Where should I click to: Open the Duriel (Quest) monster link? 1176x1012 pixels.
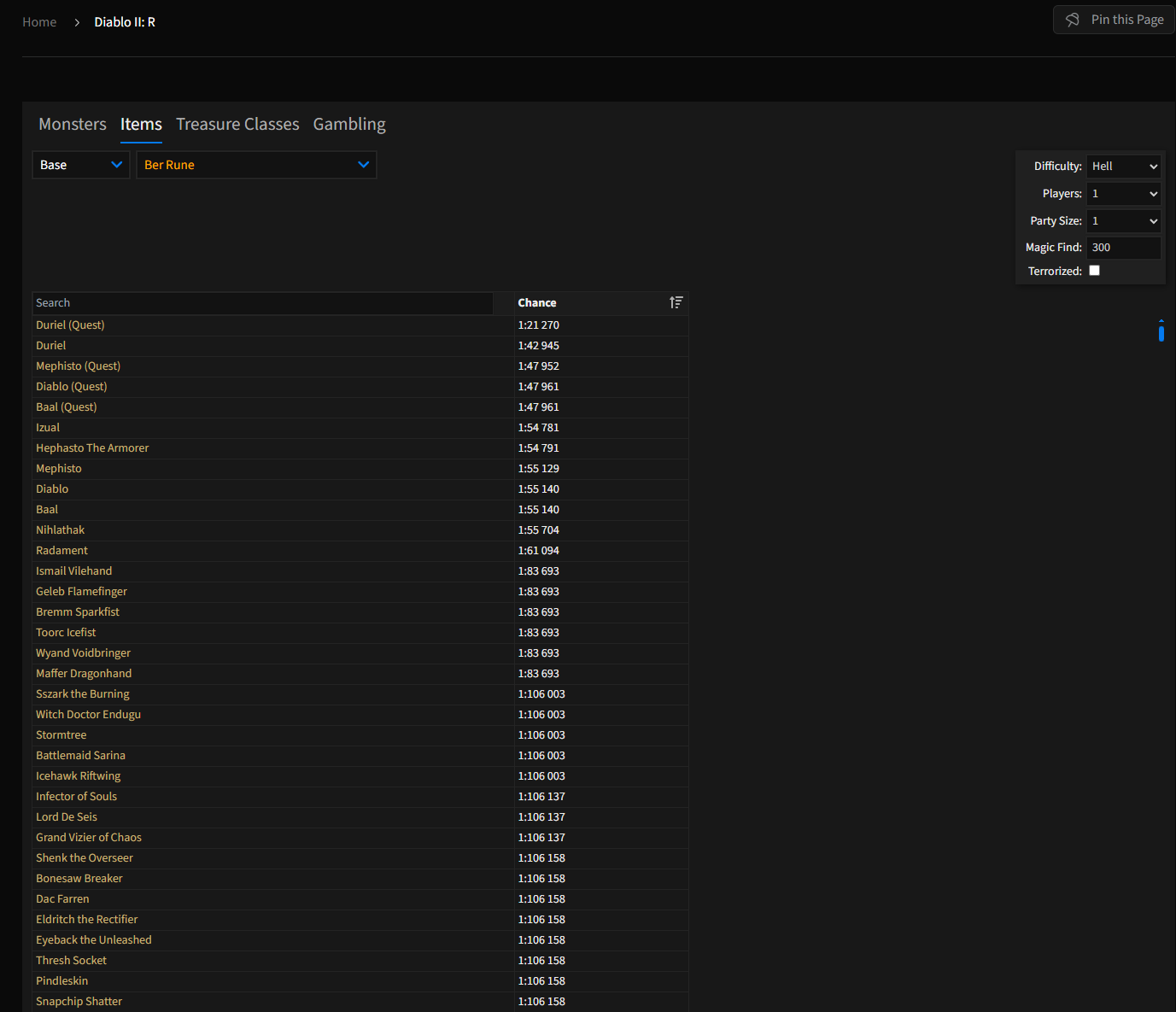(70, 325)
